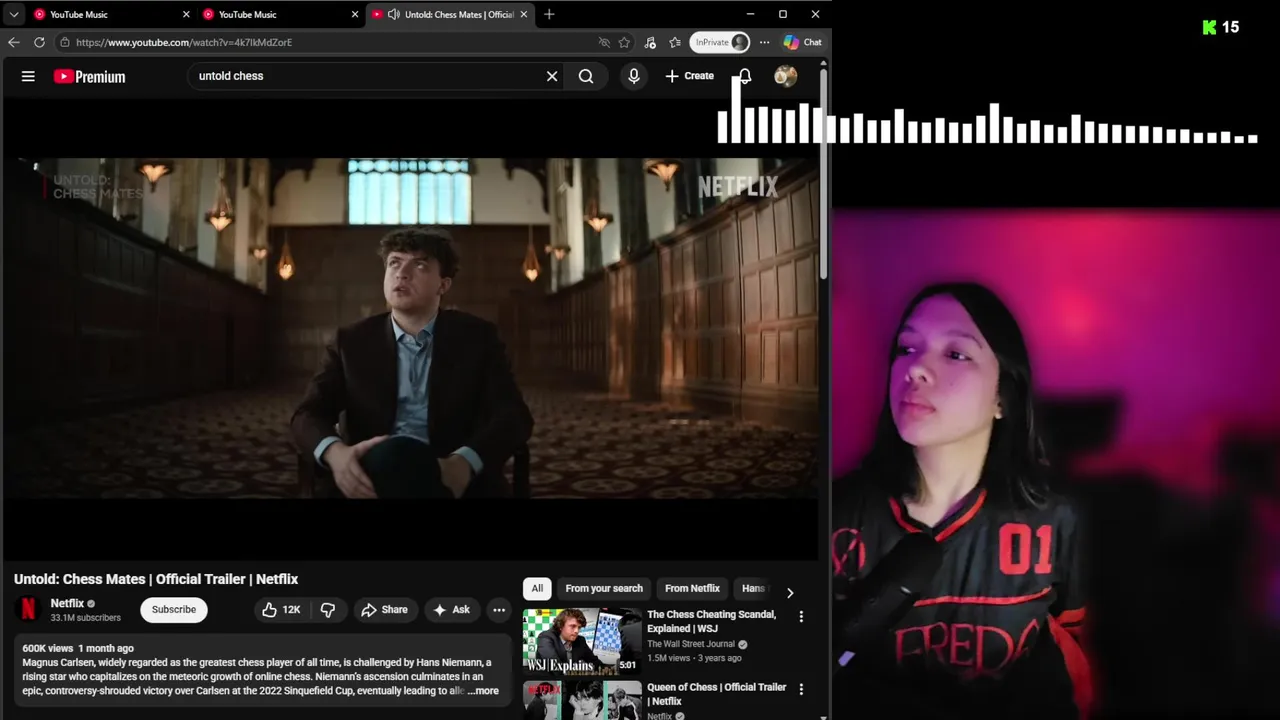View site information lock icon
Screen dimensions: 1280x720
click(x=64, y=42)
